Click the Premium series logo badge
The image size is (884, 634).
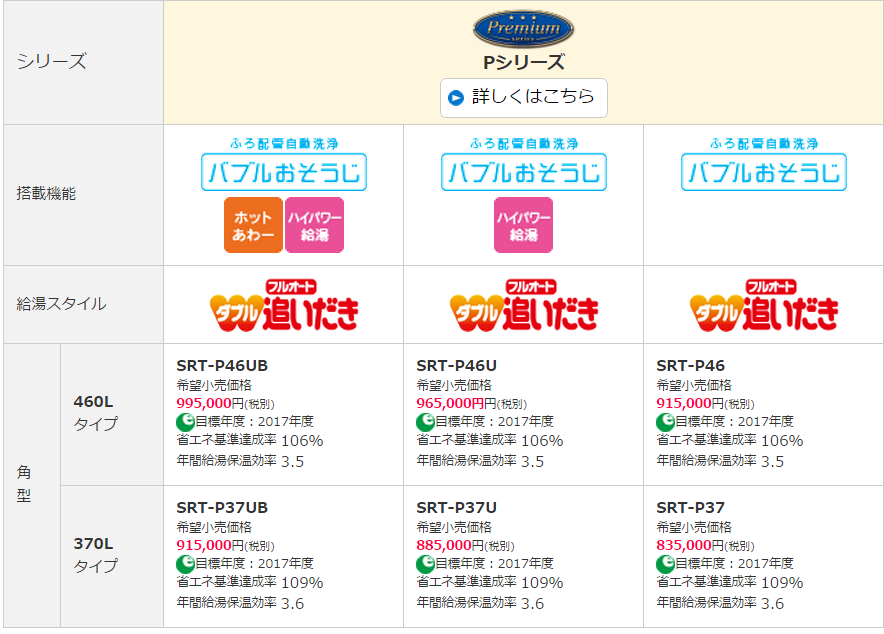(x=523, y=28)
